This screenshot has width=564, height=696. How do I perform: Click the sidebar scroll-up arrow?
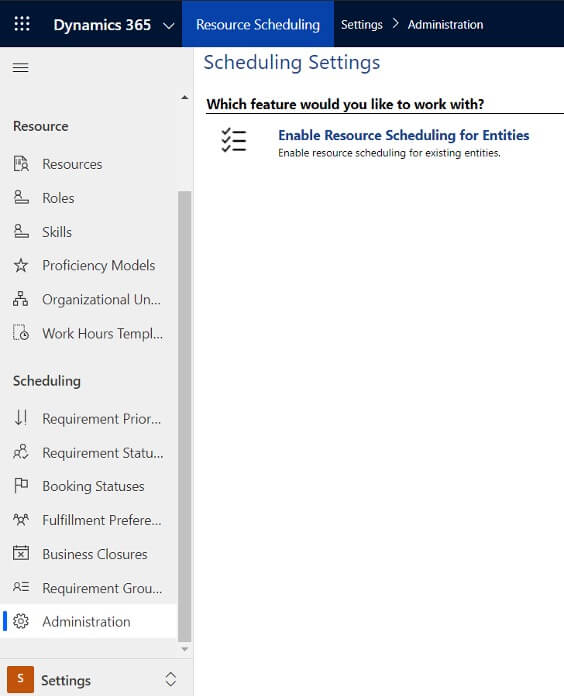point(185,97)
